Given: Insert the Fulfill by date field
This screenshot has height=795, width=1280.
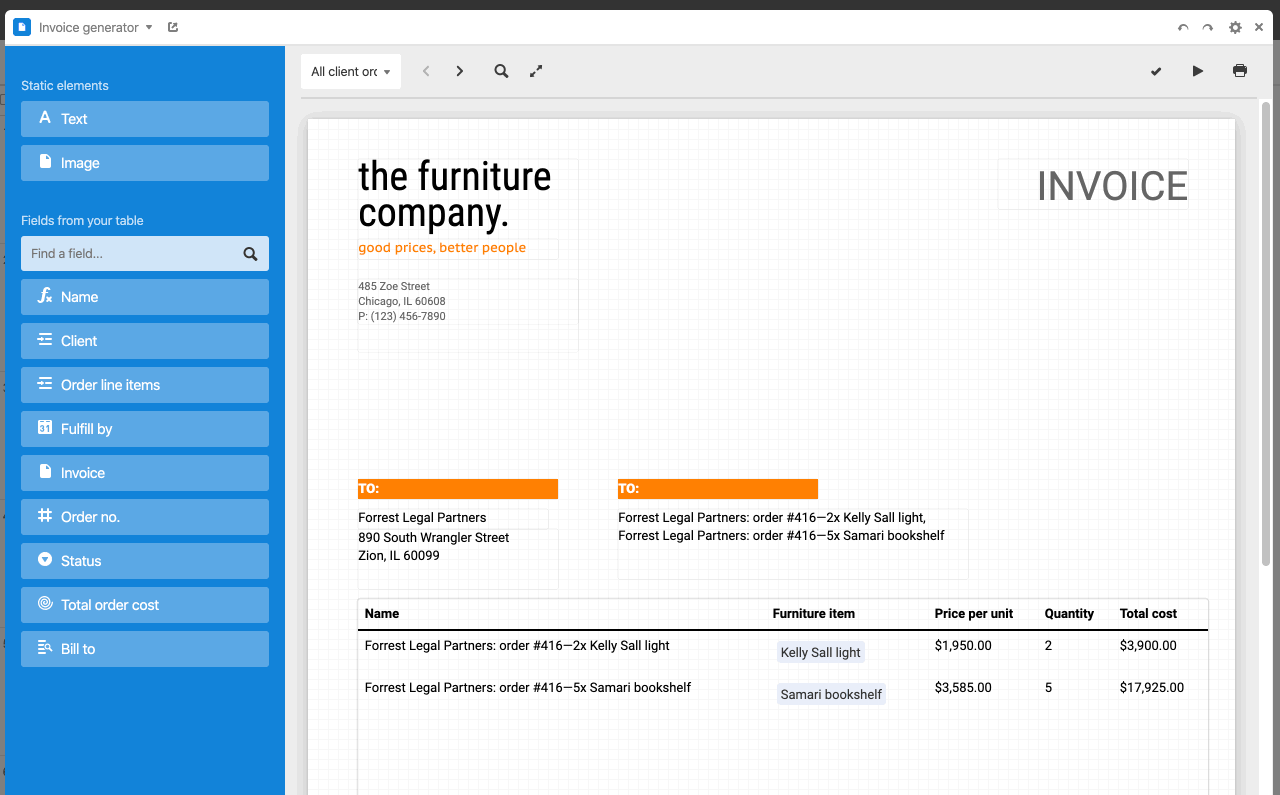Looking at the screenshot, I should tap(145, 429).
